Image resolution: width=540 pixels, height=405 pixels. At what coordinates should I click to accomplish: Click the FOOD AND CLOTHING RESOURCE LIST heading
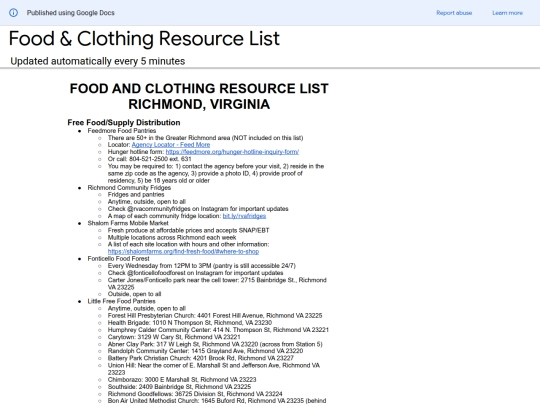point(199,89)
